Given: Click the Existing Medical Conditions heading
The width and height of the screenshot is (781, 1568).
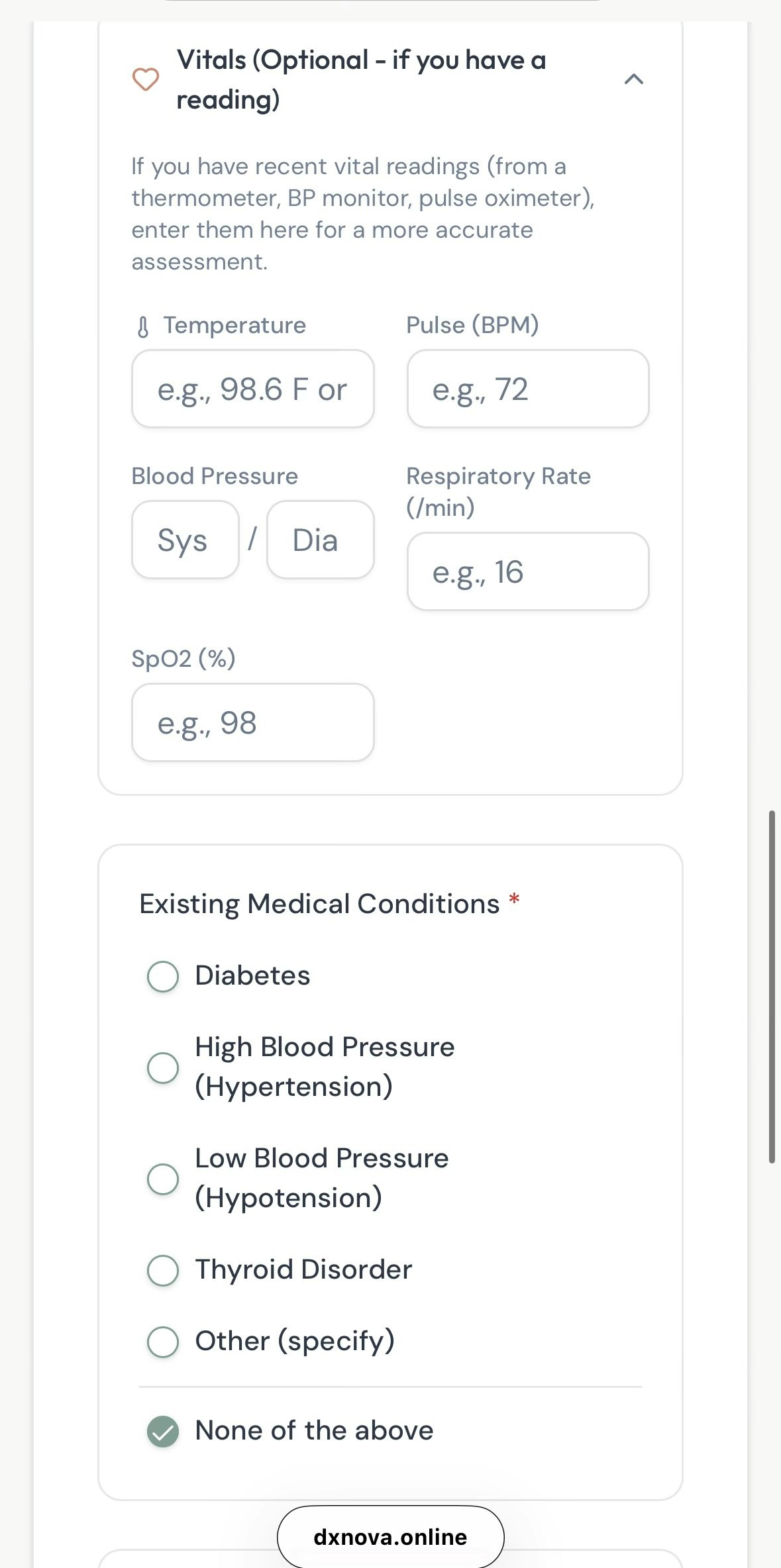Looking at the screenshot, I should pos(319,904).
